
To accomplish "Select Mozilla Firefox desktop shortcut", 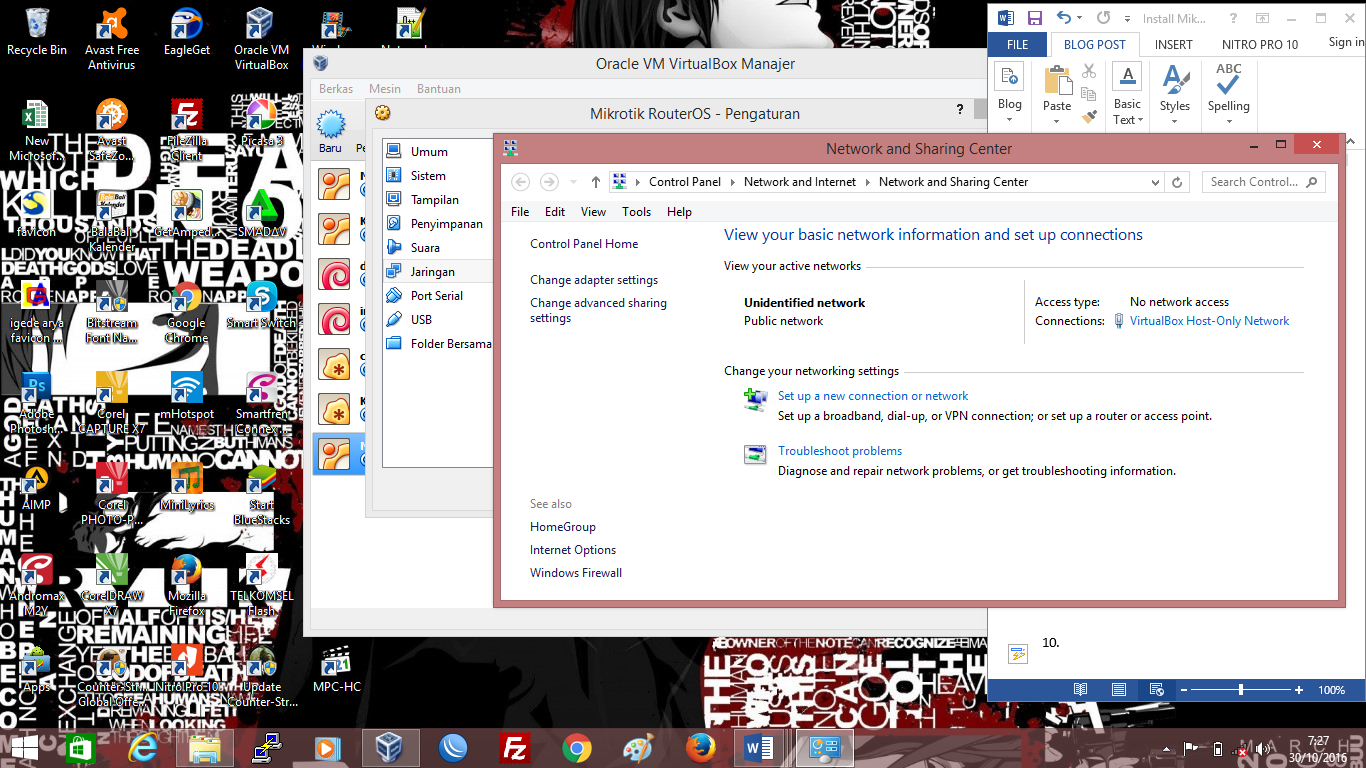I will (x=186, y=586).
